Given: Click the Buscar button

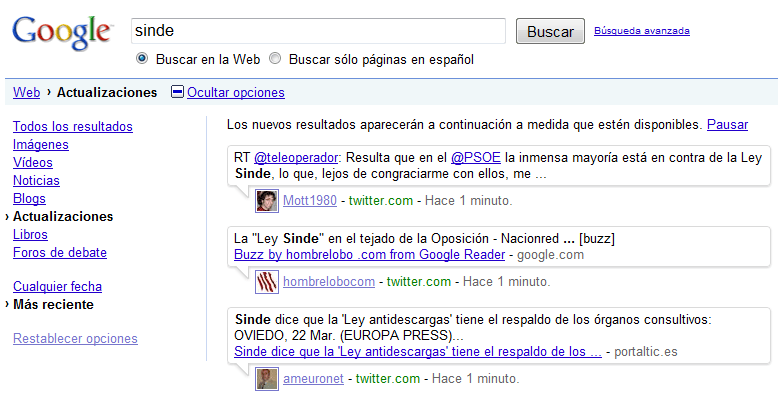Looking at the screenshot, I should [x=550, y=31].
